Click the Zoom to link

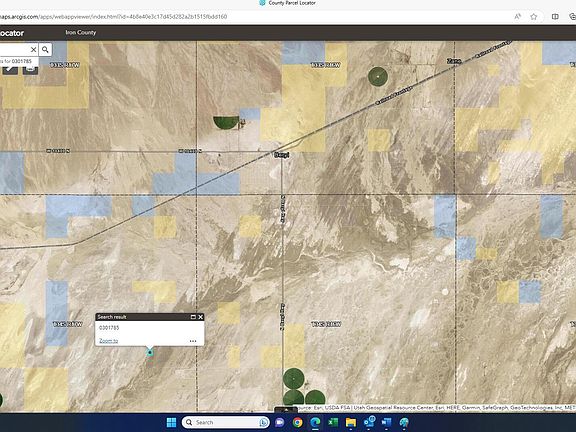[108, 341]
